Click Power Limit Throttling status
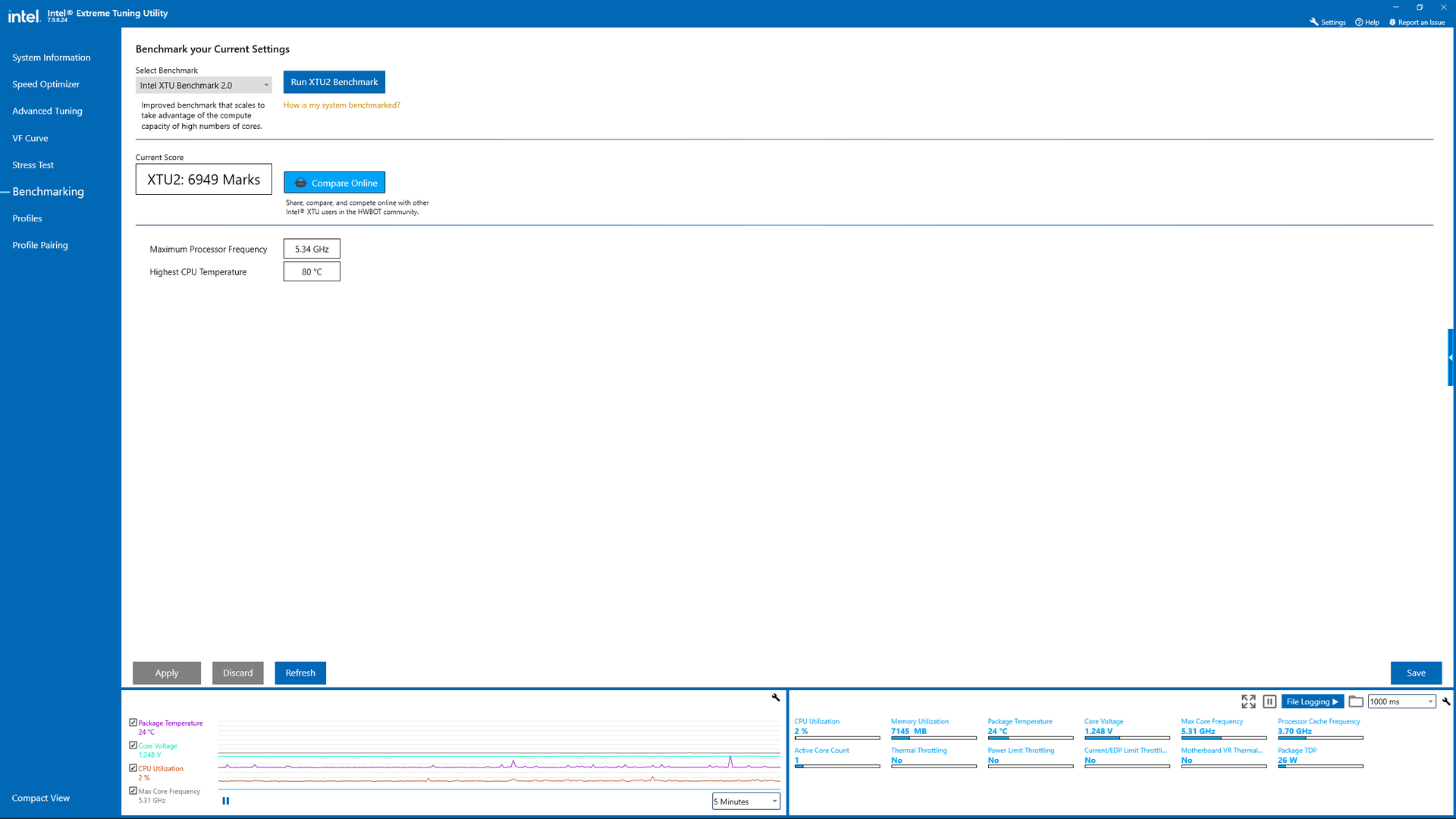The width and height of the screenshot is (1456, 819). pyautogui.click(x=993, y=760)
